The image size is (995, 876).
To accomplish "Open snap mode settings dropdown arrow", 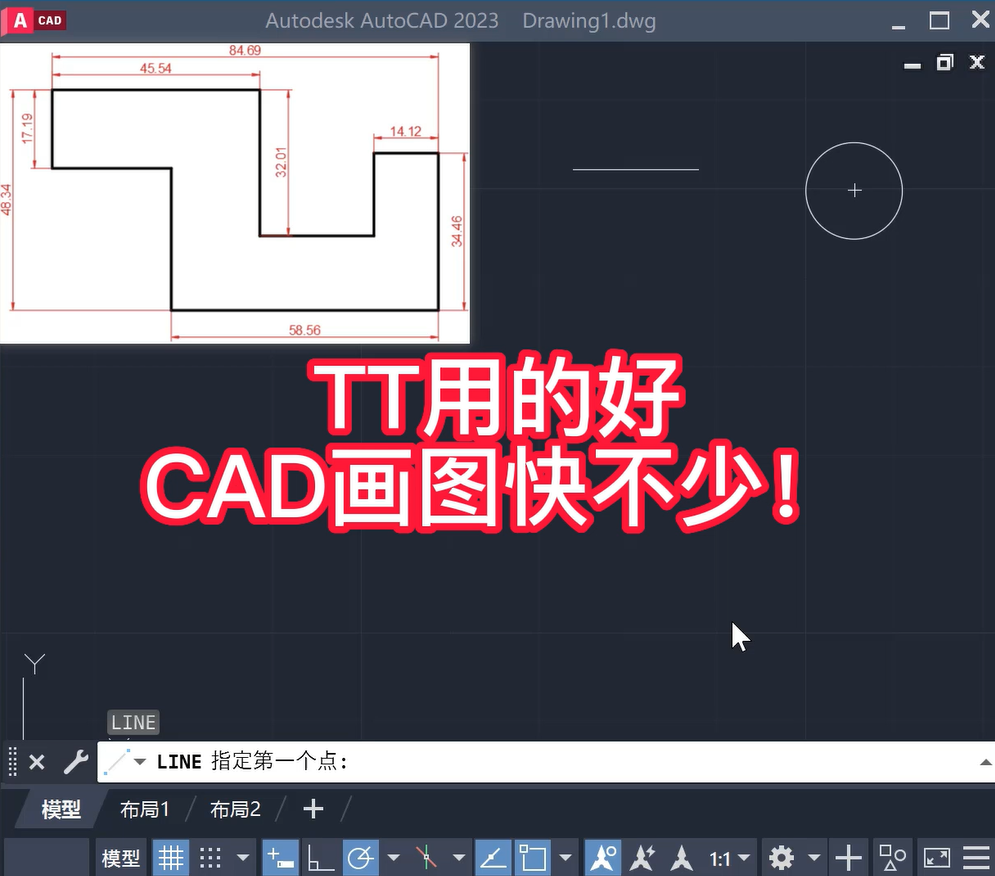I will [243, 858].
